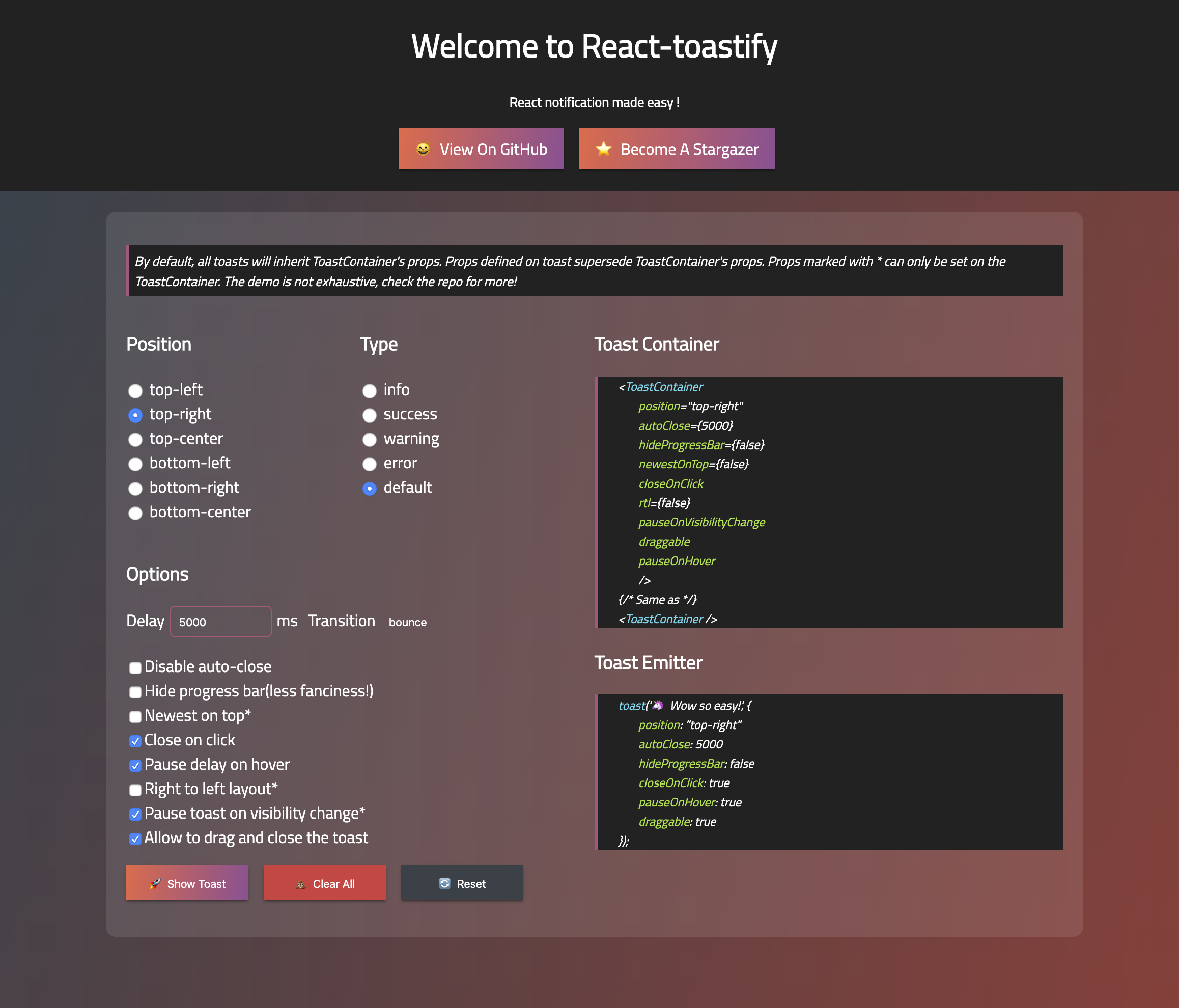Select top-center position

(x=135, y=439)
